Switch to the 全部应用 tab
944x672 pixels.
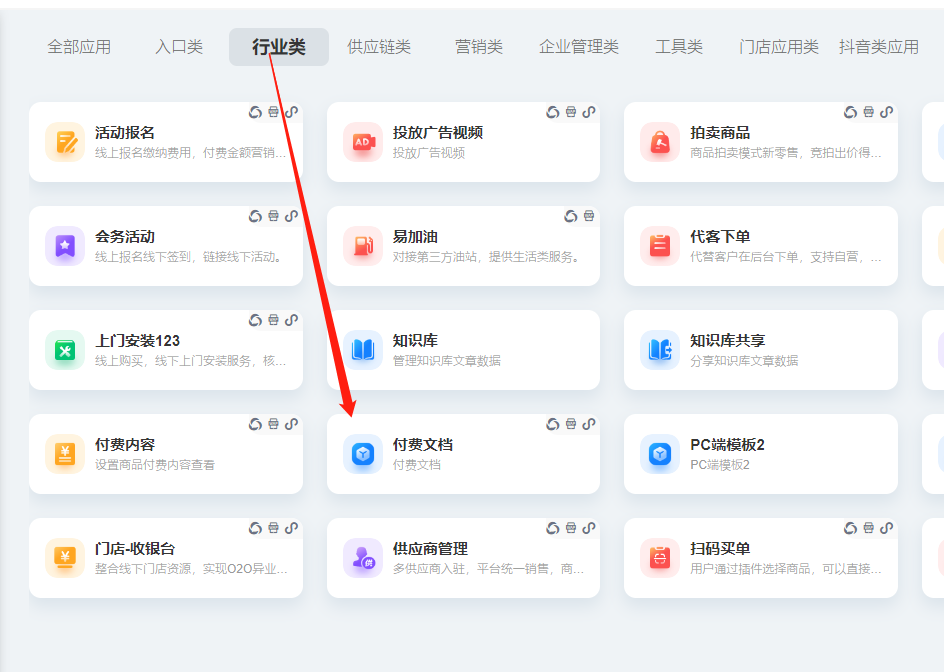pyautogui.click(x=79, y=47)
